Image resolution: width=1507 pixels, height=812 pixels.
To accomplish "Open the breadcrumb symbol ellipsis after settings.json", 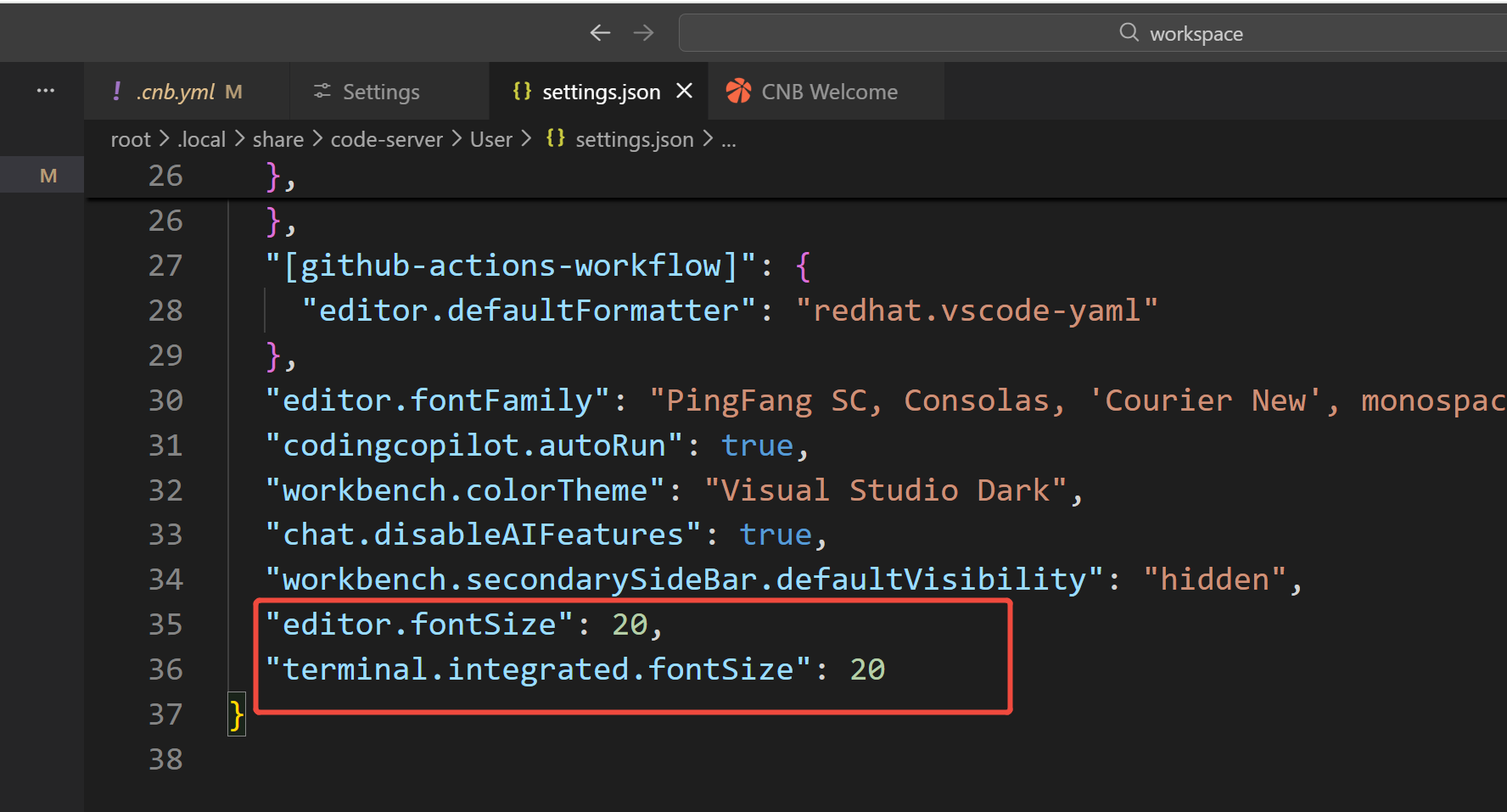I will pyautogui.click(x=729, y=140).
